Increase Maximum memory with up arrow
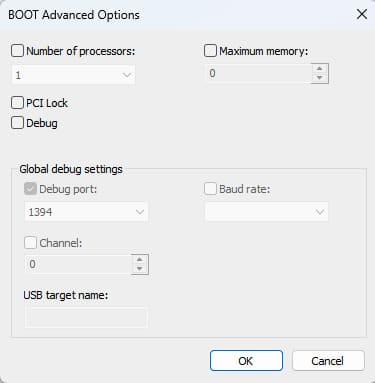 [319, 69]
